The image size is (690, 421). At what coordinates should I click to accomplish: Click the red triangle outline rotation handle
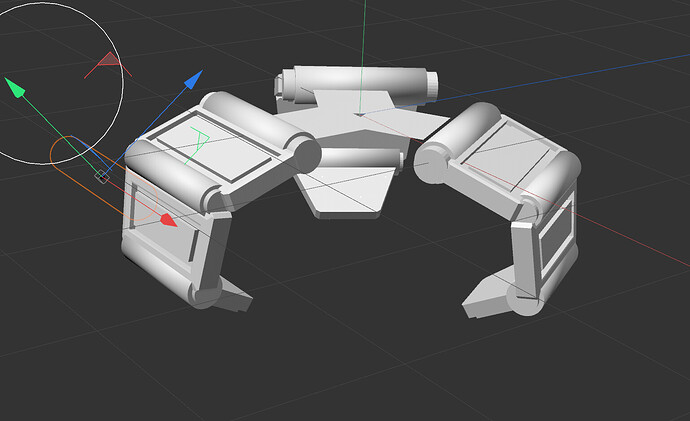pyautogui.click(x=108, y=65)
